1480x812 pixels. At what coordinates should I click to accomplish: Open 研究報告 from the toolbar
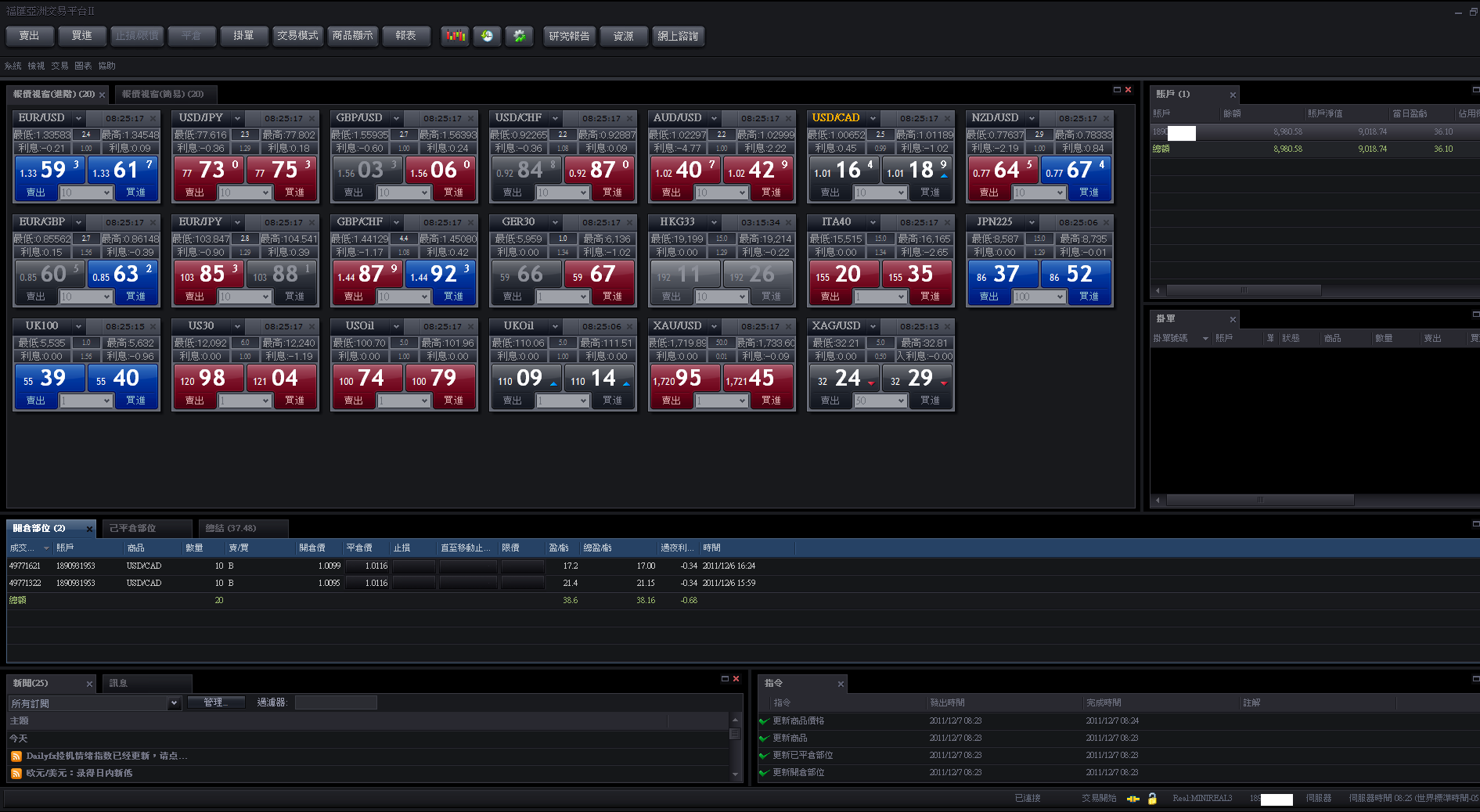(x=569, y=36)
